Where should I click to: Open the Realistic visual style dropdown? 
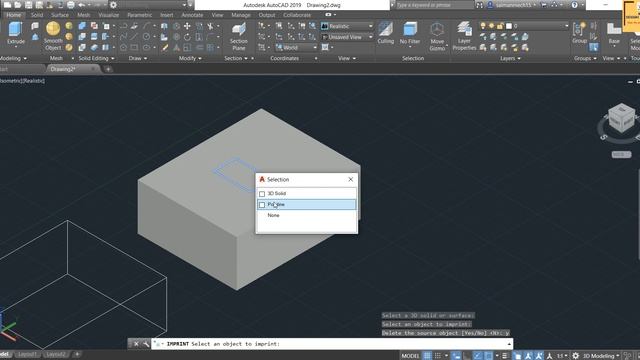347,26
